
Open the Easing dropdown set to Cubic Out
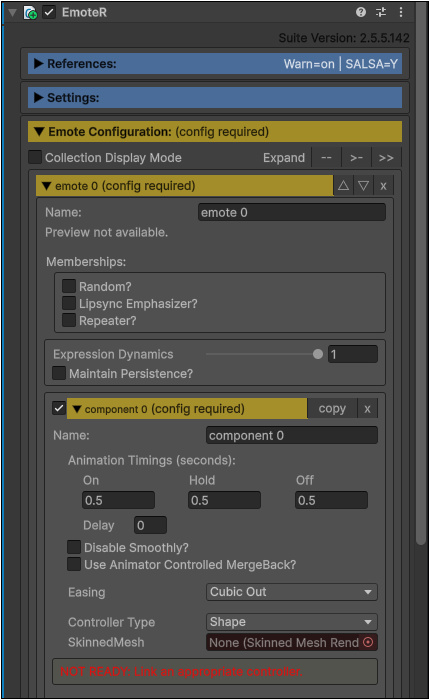point(292,592)
